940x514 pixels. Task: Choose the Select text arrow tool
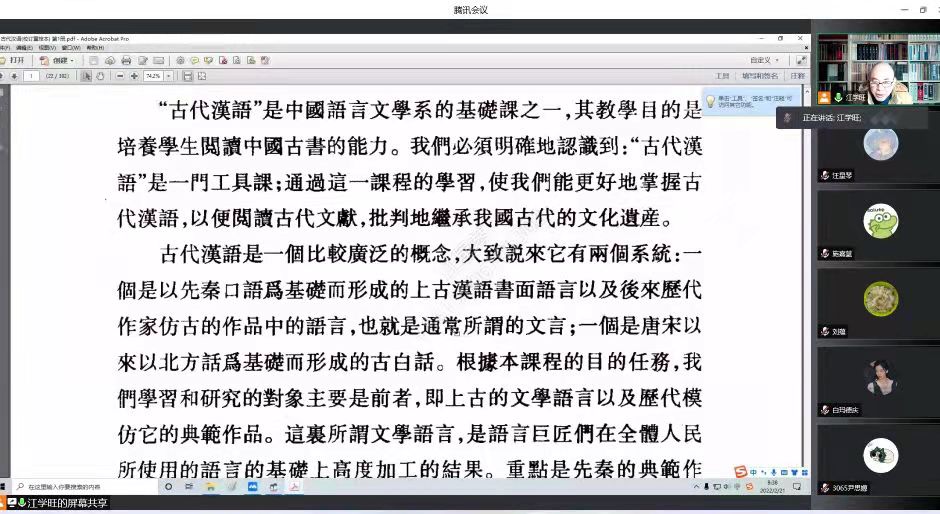click(86, 76)
